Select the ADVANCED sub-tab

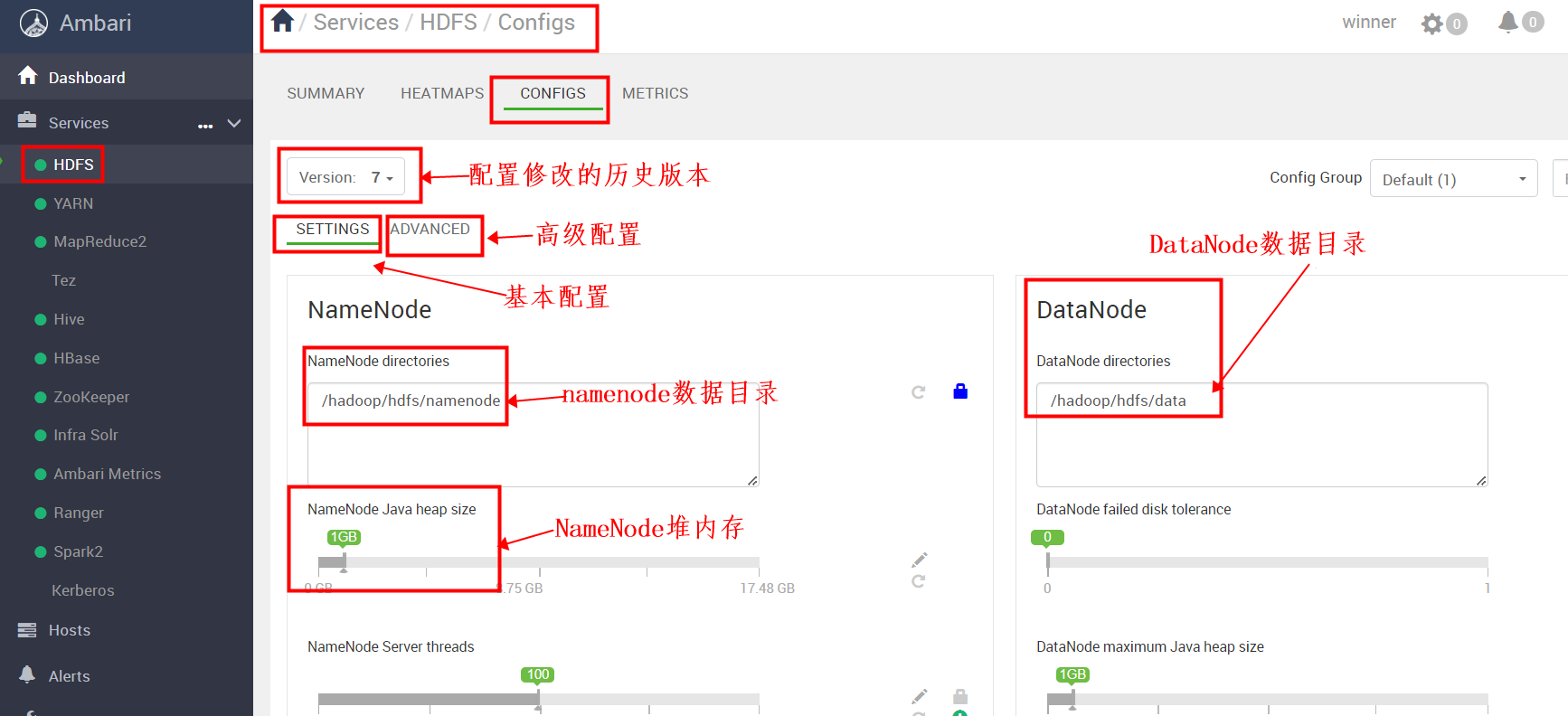pyautogui.click(x=430, y=230)
